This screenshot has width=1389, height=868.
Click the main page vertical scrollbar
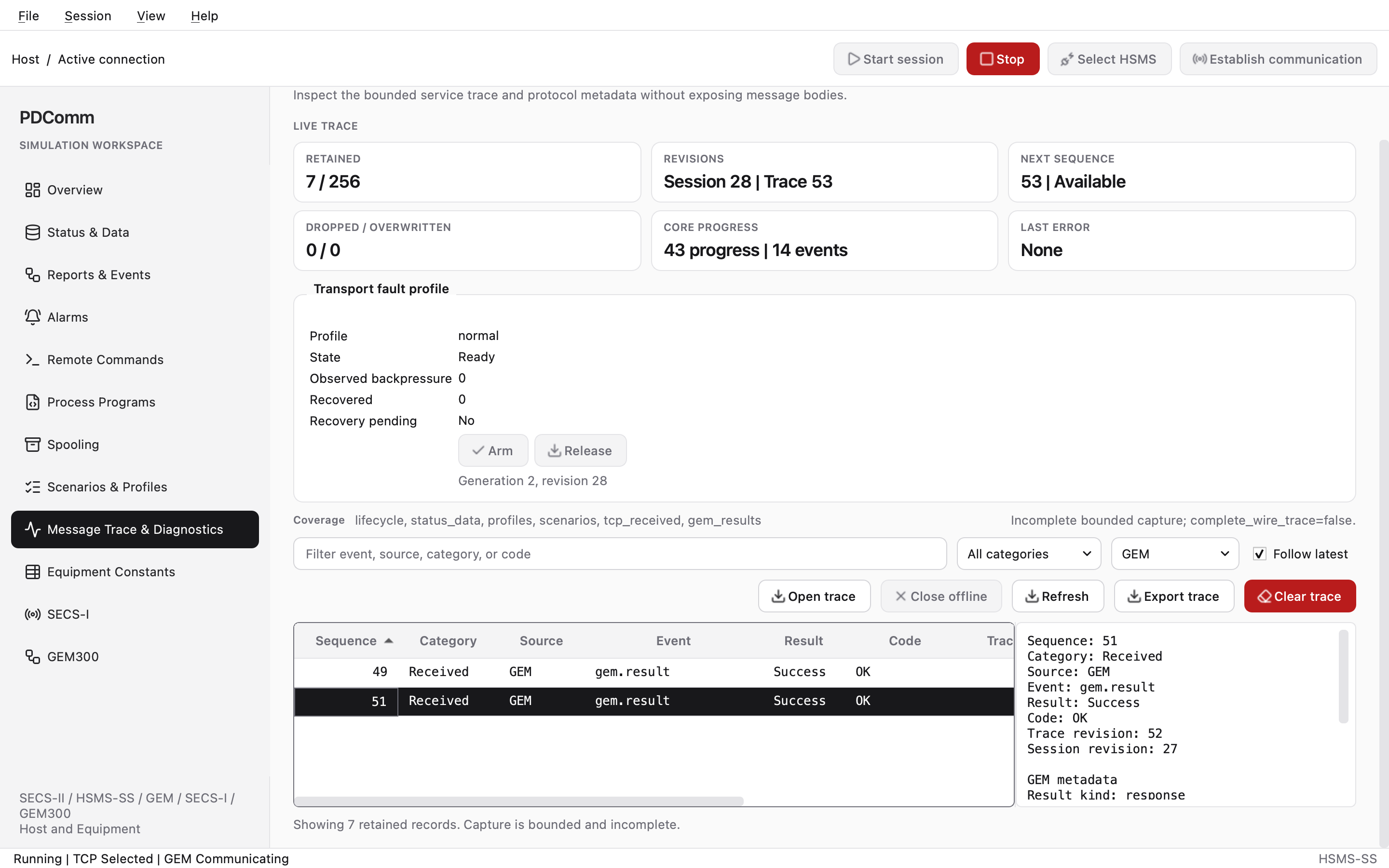point(1384,494)
